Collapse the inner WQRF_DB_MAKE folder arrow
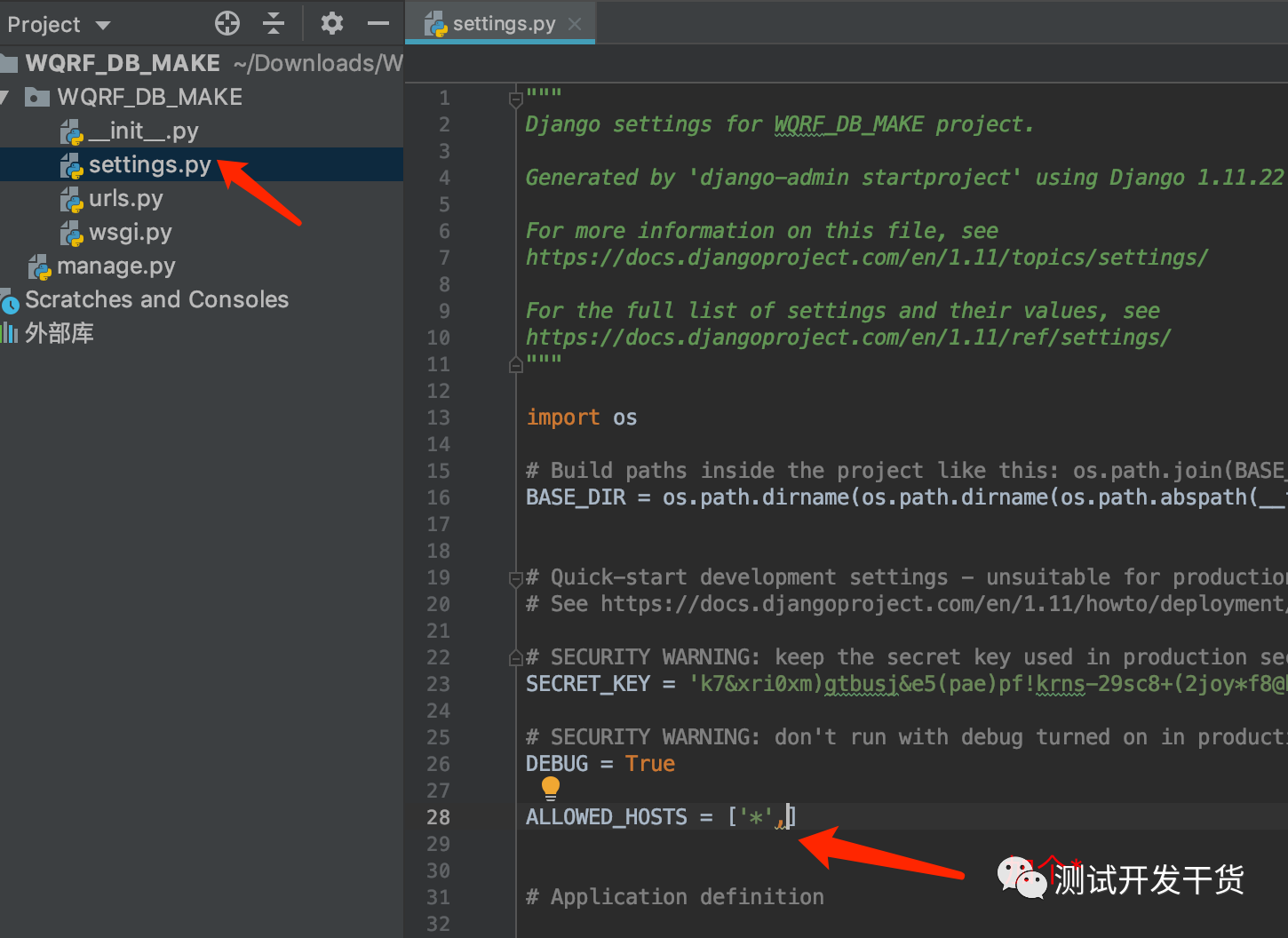The width and height of the screenshot is (1288, 938). (x=5, y=97)
